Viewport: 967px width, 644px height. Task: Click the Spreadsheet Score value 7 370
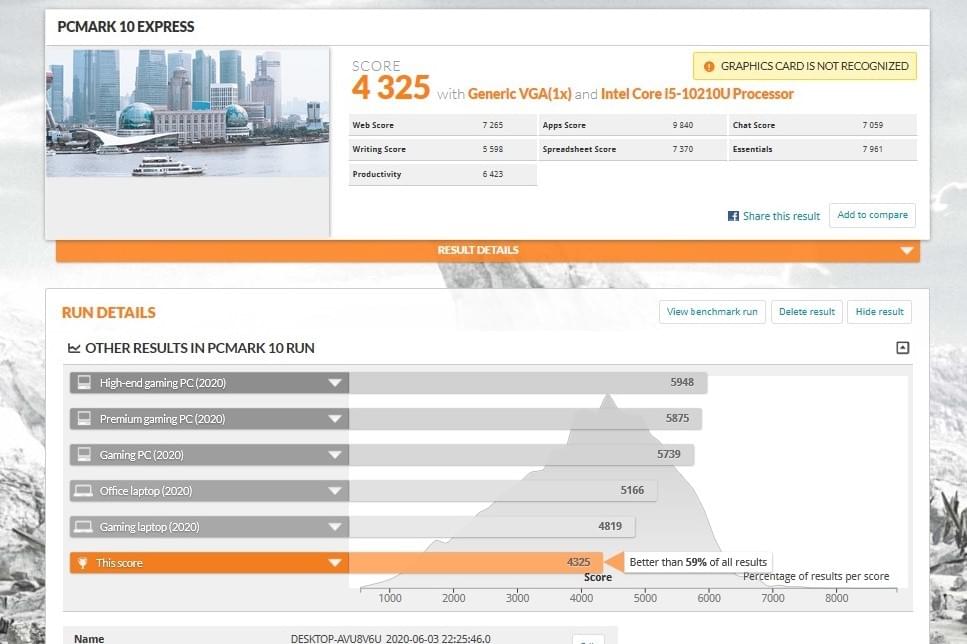(x=683, y=149)
